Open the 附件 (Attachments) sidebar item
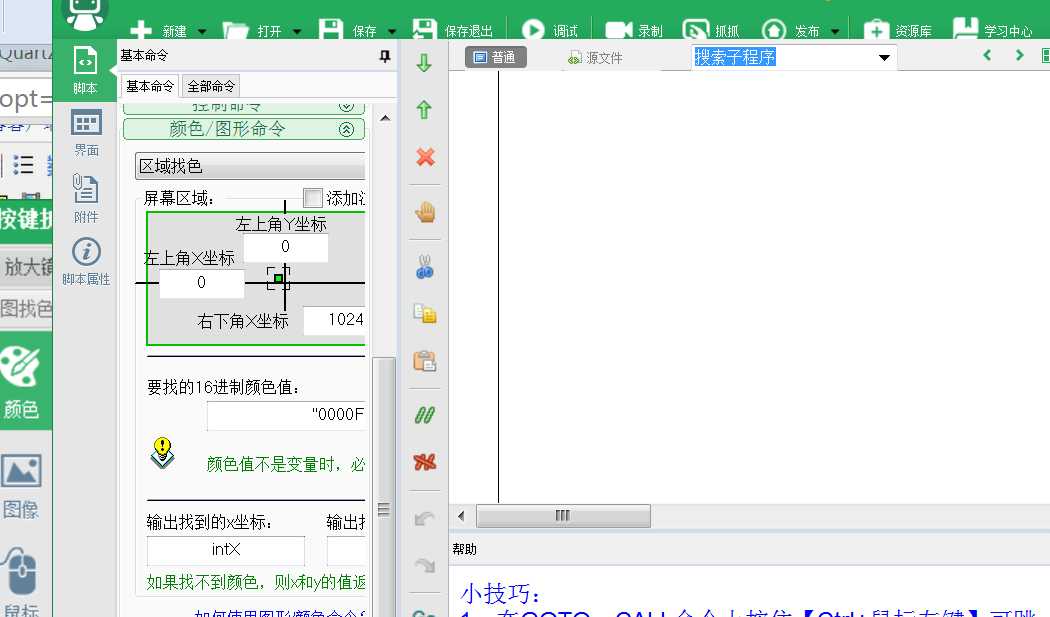Screen dimensions: 1050x617 click(x=86, y=198)
